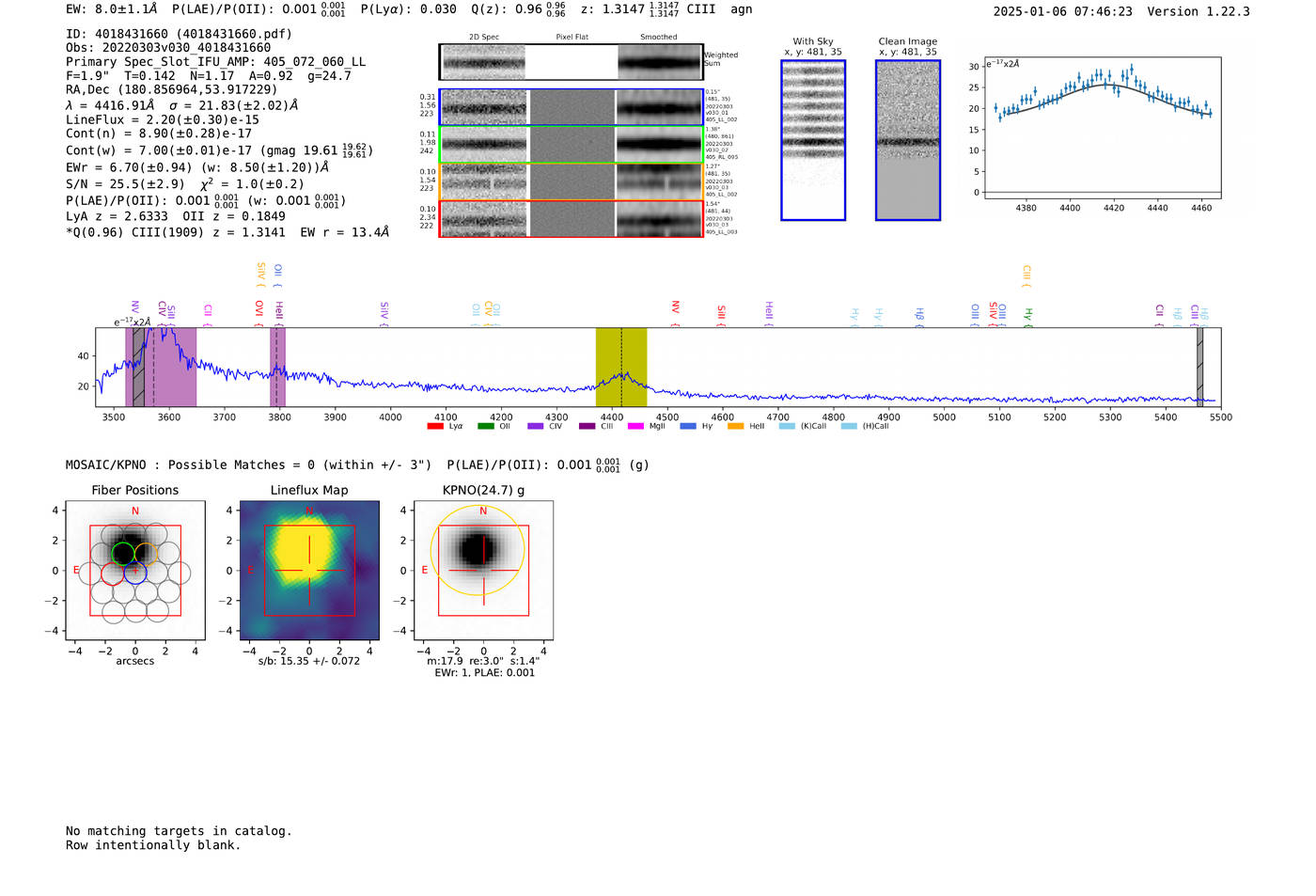Click the Version 1.22.3 label
Viewport: 1316px width, 896px height.
click(1198, 12)
